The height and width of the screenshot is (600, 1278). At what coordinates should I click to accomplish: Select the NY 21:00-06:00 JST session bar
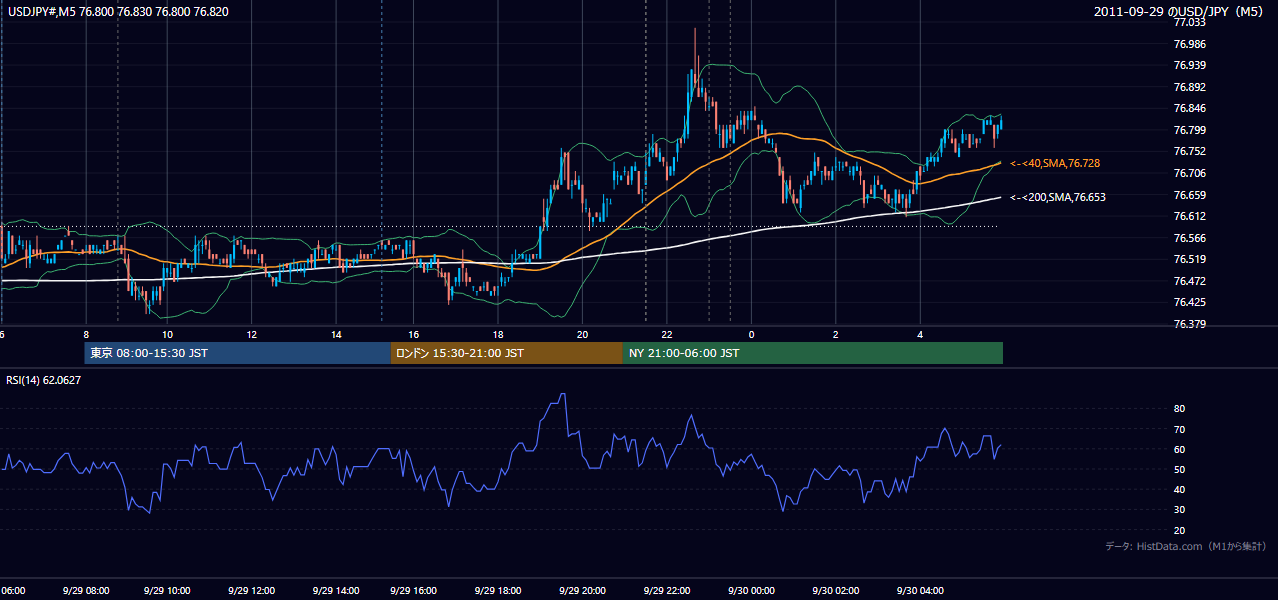click(813, 353)
